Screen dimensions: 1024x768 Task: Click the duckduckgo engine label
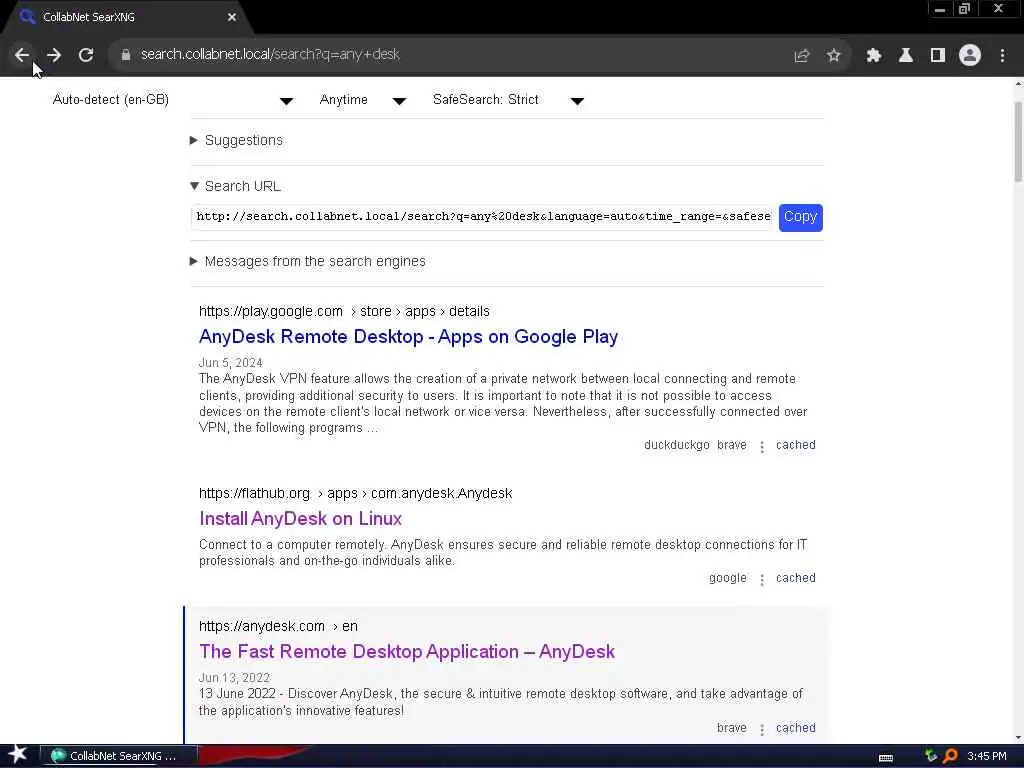click(x=677, y=445)
